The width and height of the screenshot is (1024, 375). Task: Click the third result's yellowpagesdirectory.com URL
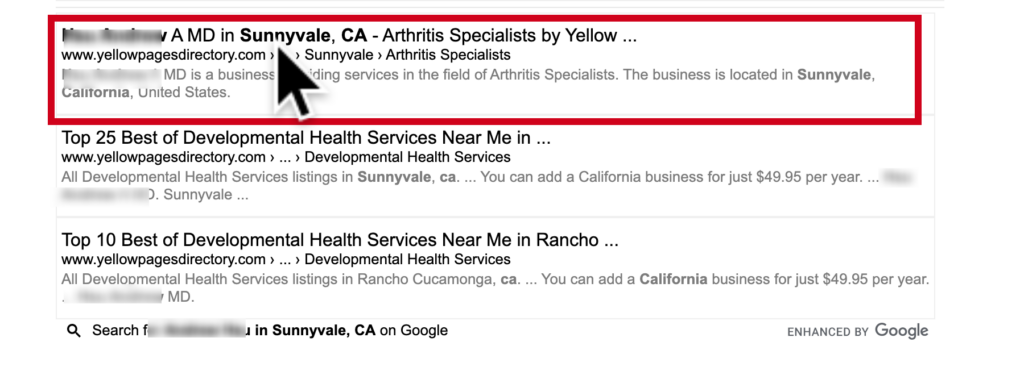[x=163, y=260]
